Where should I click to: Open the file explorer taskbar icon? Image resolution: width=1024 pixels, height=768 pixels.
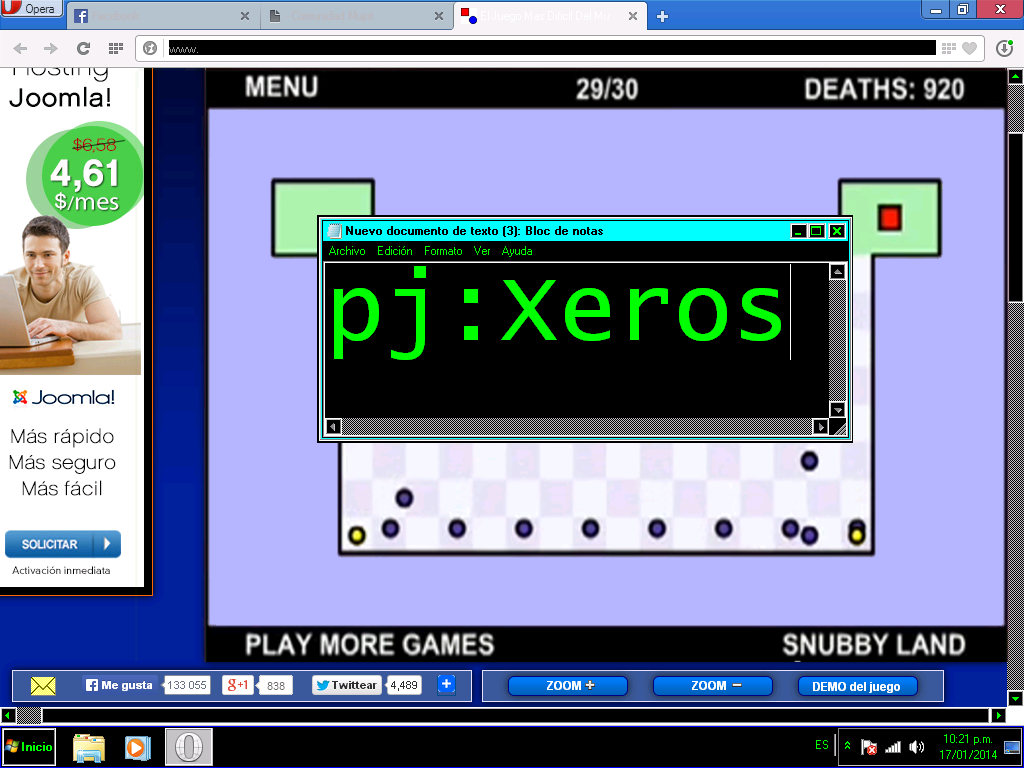89,747
